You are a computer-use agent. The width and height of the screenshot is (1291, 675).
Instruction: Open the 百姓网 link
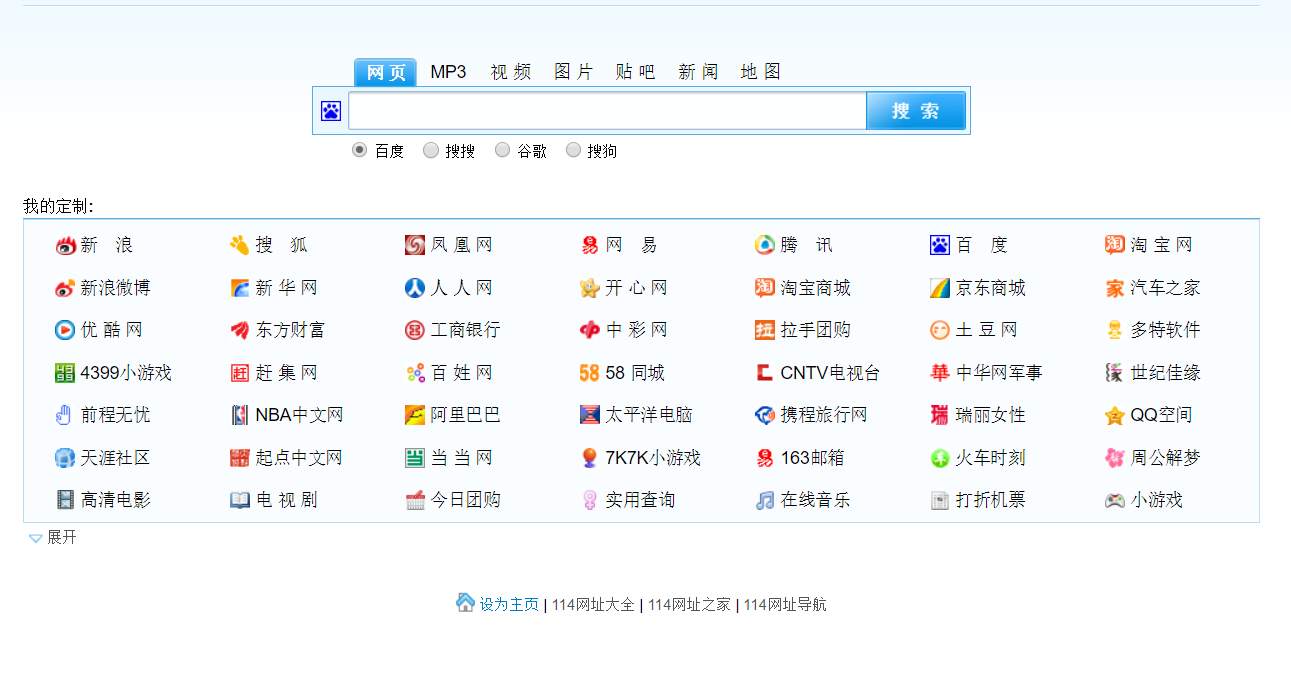pyautogui.click(x=462, y=373)
